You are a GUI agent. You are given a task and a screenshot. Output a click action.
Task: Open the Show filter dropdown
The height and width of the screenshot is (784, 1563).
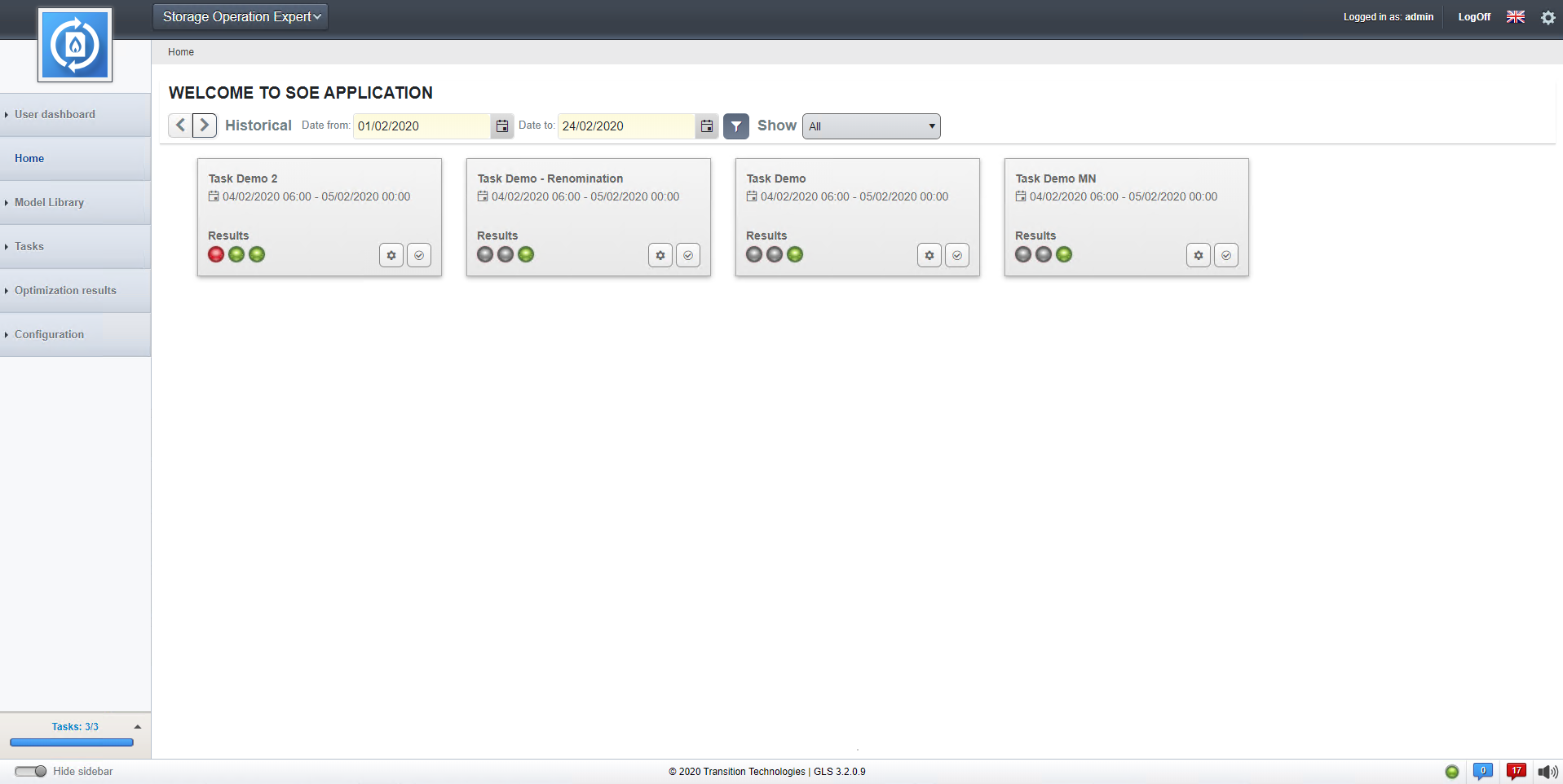871,126
